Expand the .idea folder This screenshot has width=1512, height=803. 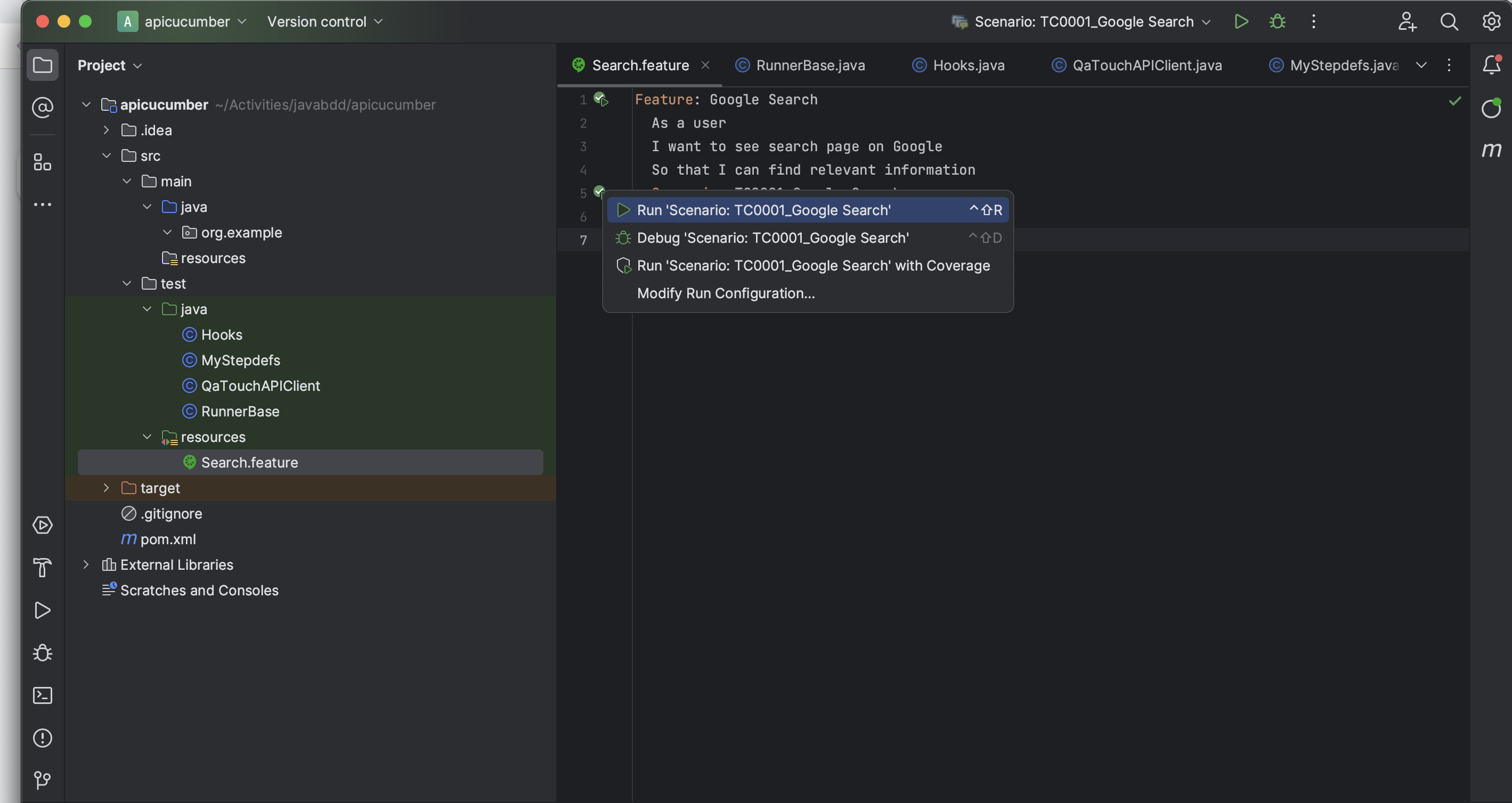(x=106, y=130)
